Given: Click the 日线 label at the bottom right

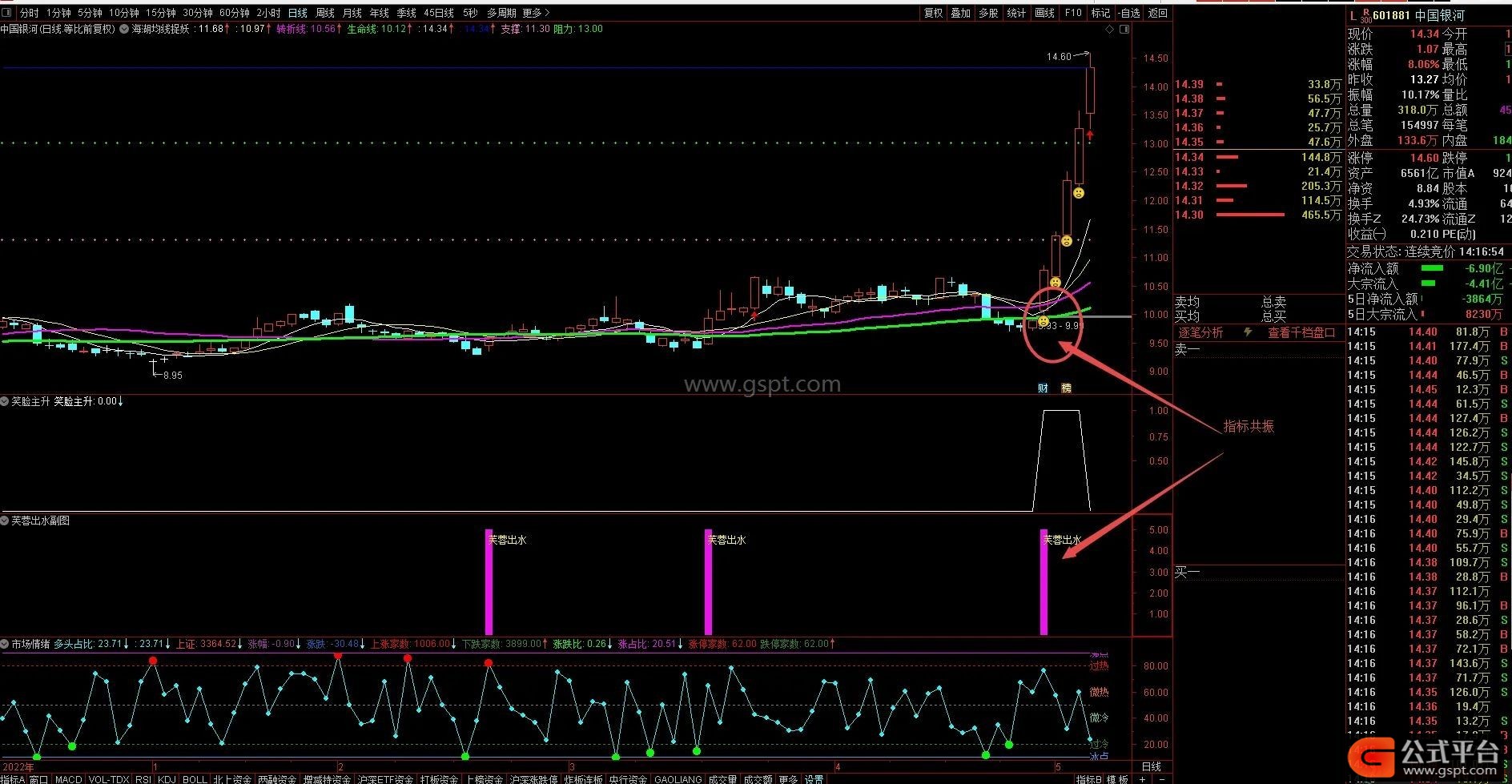Looking at the screenshot, I should pos(1151,766).
